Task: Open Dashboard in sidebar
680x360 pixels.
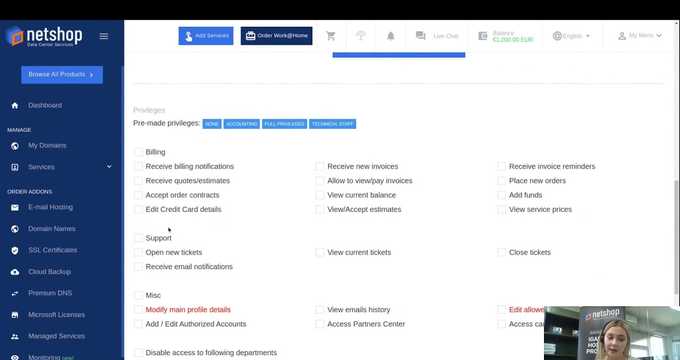Action: tap(45, 105)
